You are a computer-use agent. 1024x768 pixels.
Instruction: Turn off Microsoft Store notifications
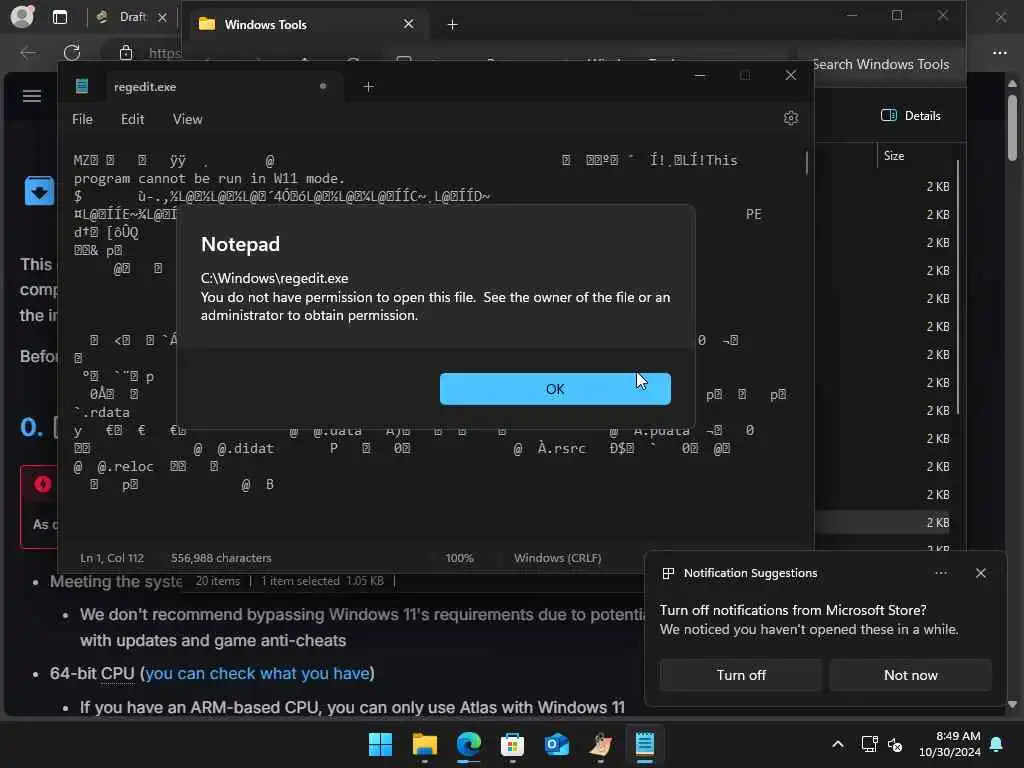741,675
